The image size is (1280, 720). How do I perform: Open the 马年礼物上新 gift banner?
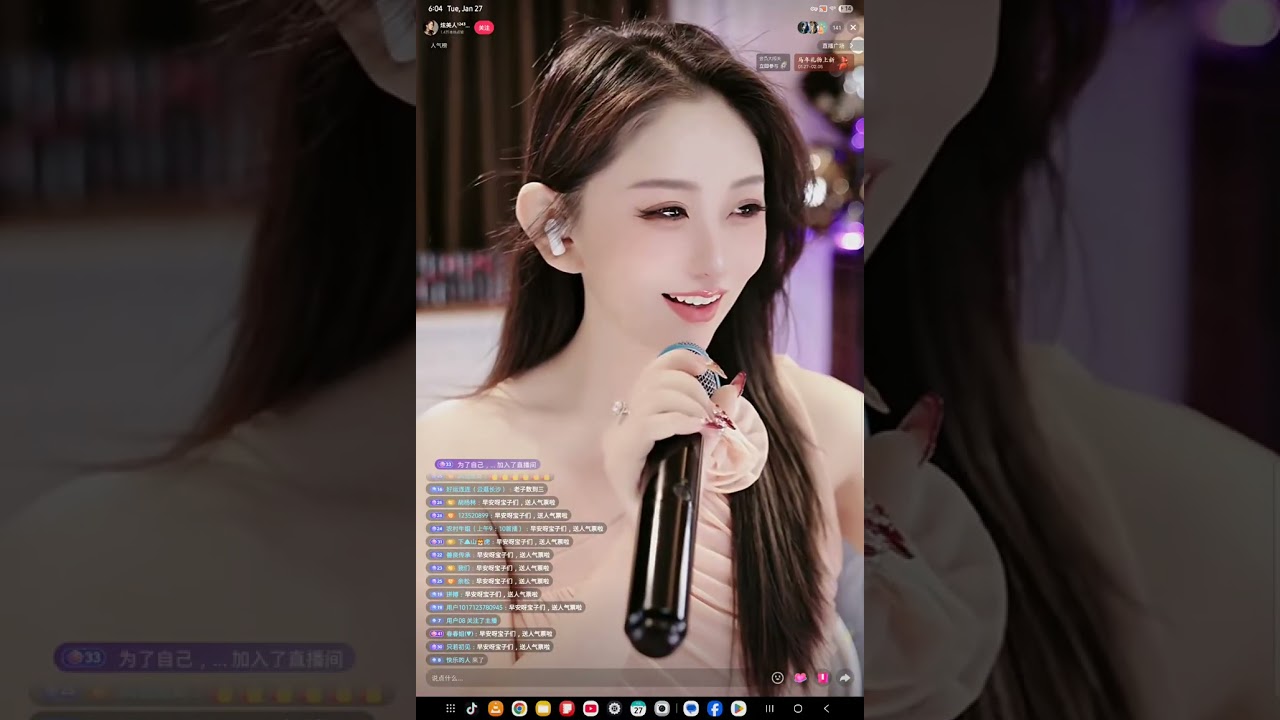click(822, 62)
